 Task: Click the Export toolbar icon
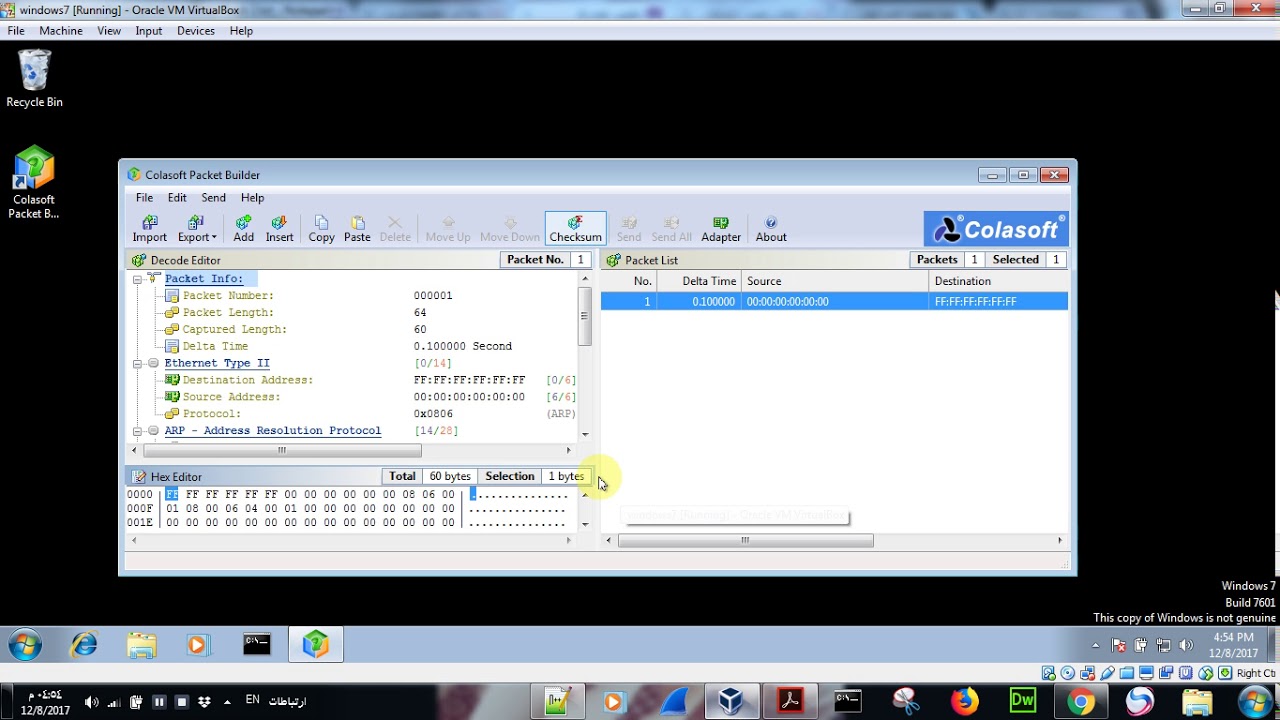195,223
